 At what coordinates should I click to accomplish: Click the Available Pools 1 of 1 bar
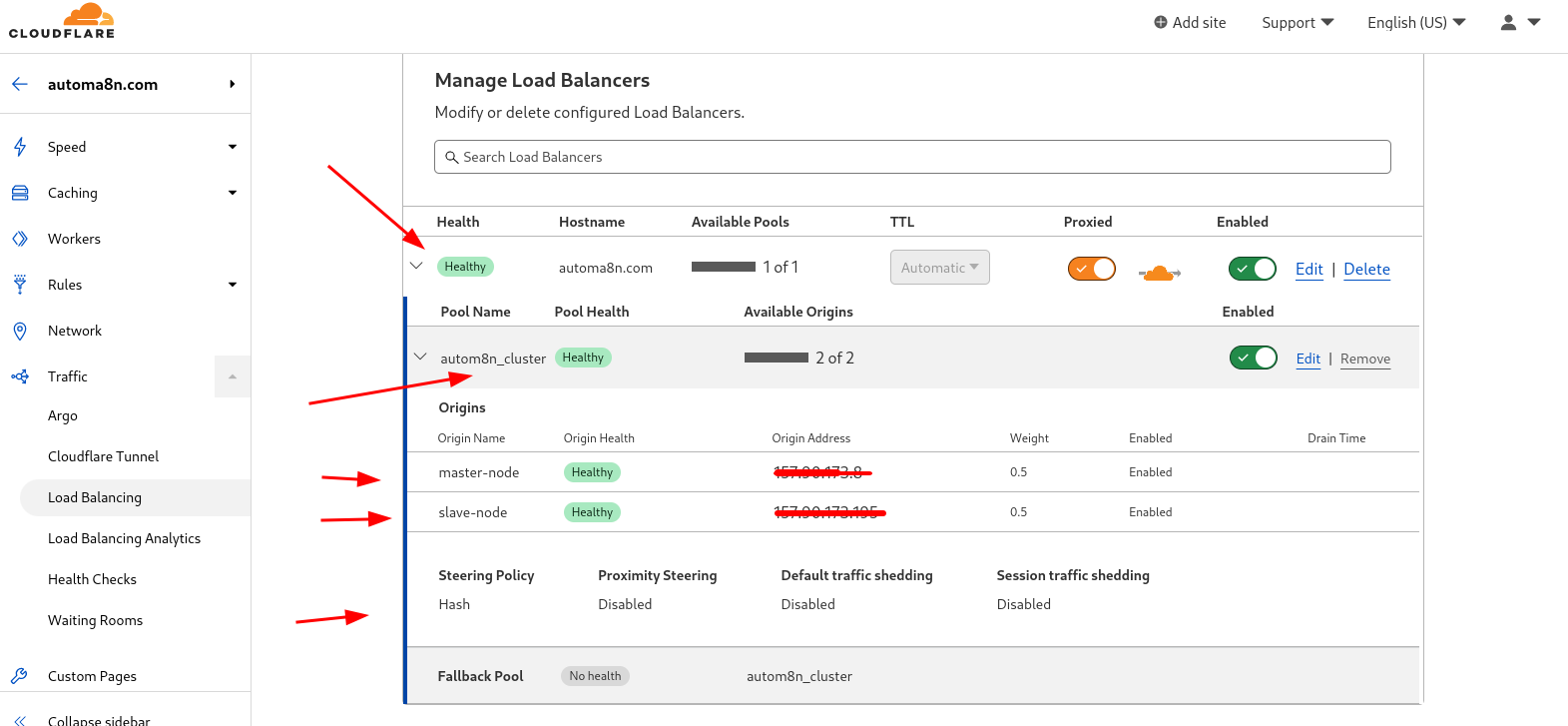[724, 267]
